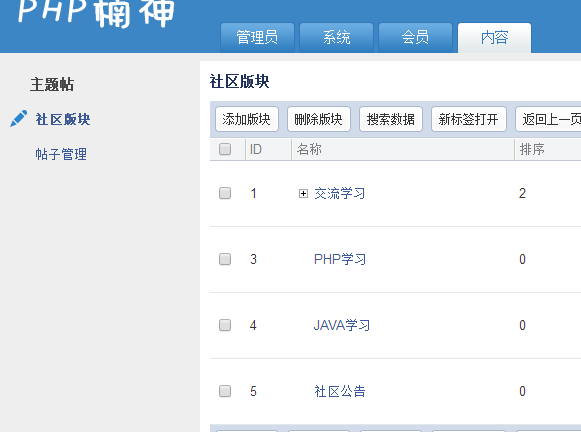Check the box for row ID 1
Image resolution: width=581 pixels, height=432 pixels.
pyautogui.click(x=225, y=193)
